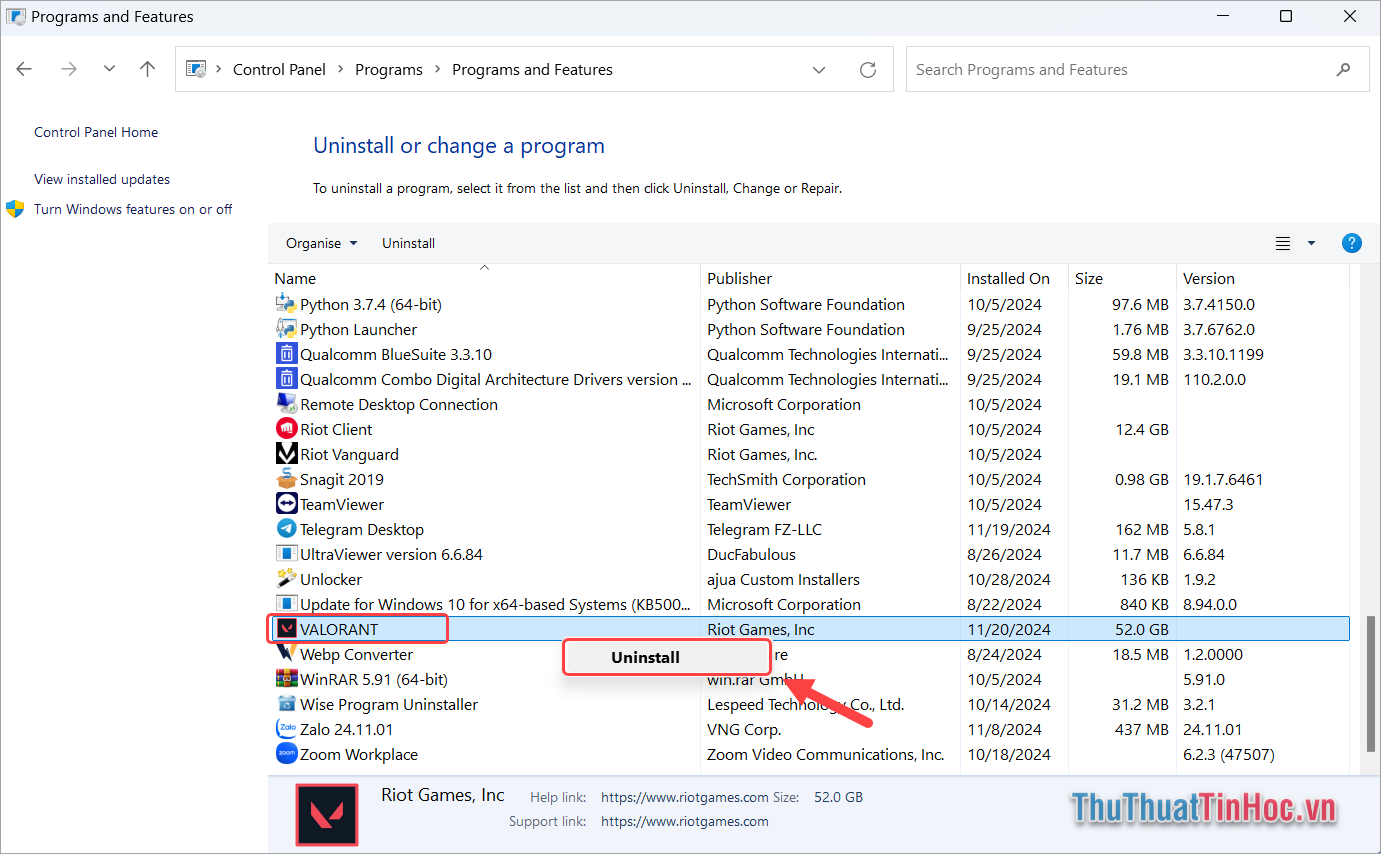Open the address bar history dropdown
1381x854 pixels.
coord(819,69)
